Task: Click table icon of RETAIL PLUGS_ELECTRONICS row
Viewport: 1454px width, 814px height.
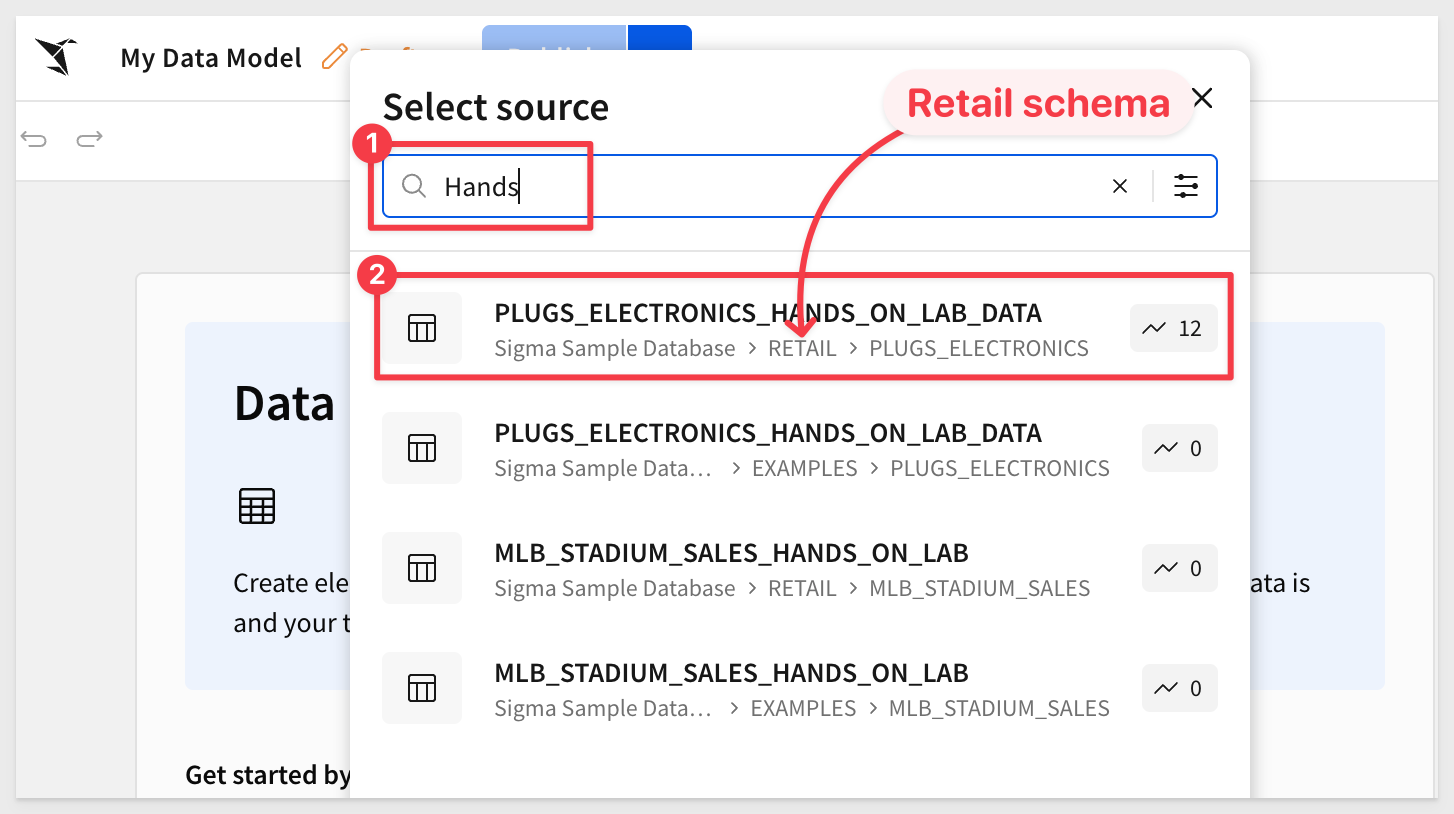Action: [x=422, y=328]
